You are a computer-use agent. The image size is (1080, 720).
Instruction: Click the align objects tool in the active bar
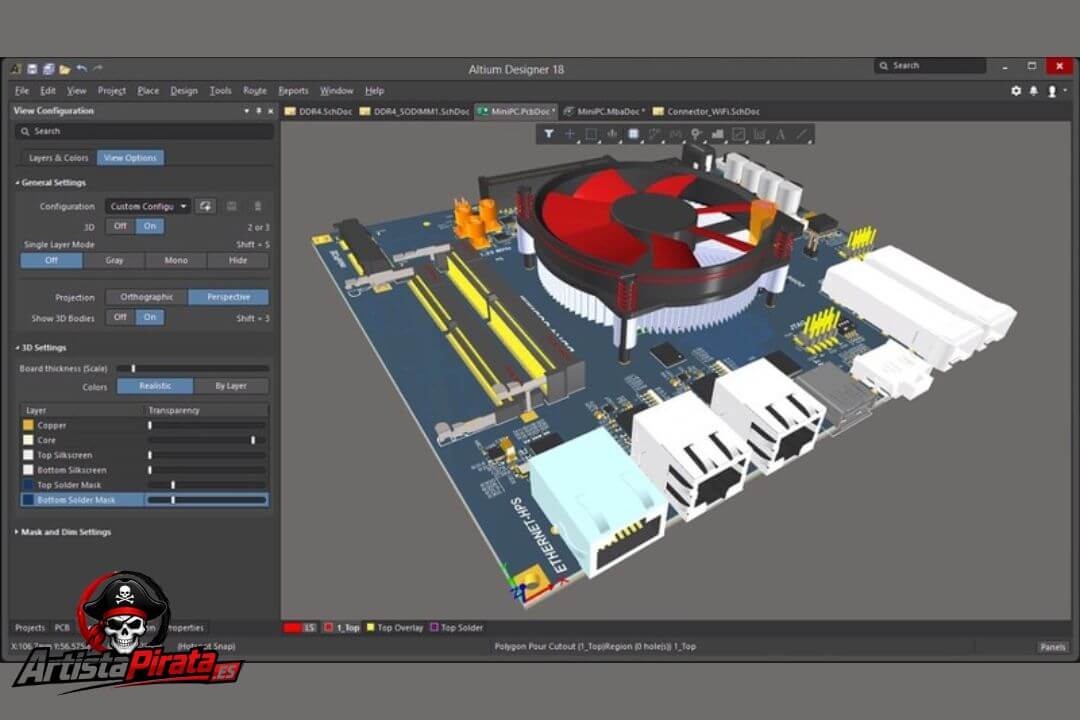[612, 134]
